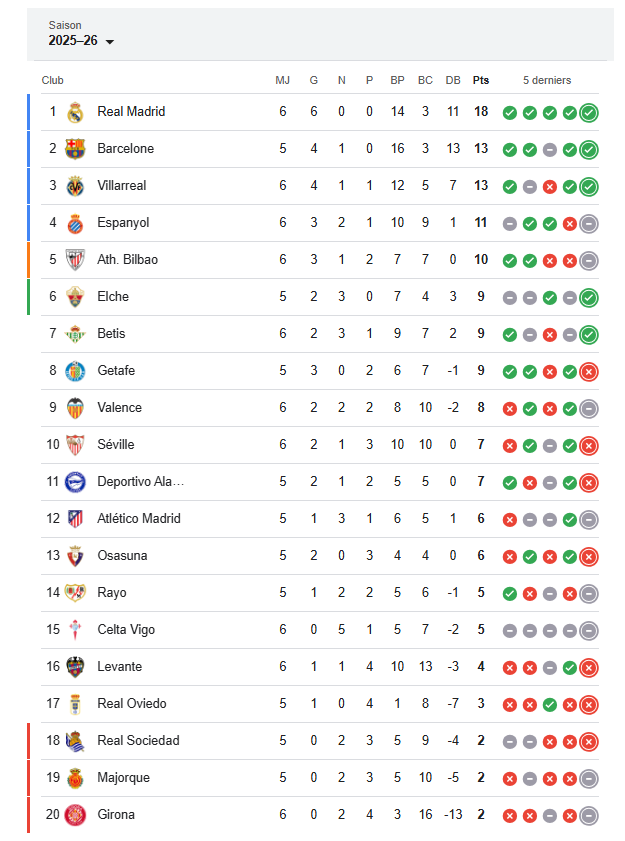
Task: Click the MJ column header
Action: point(283,80)
